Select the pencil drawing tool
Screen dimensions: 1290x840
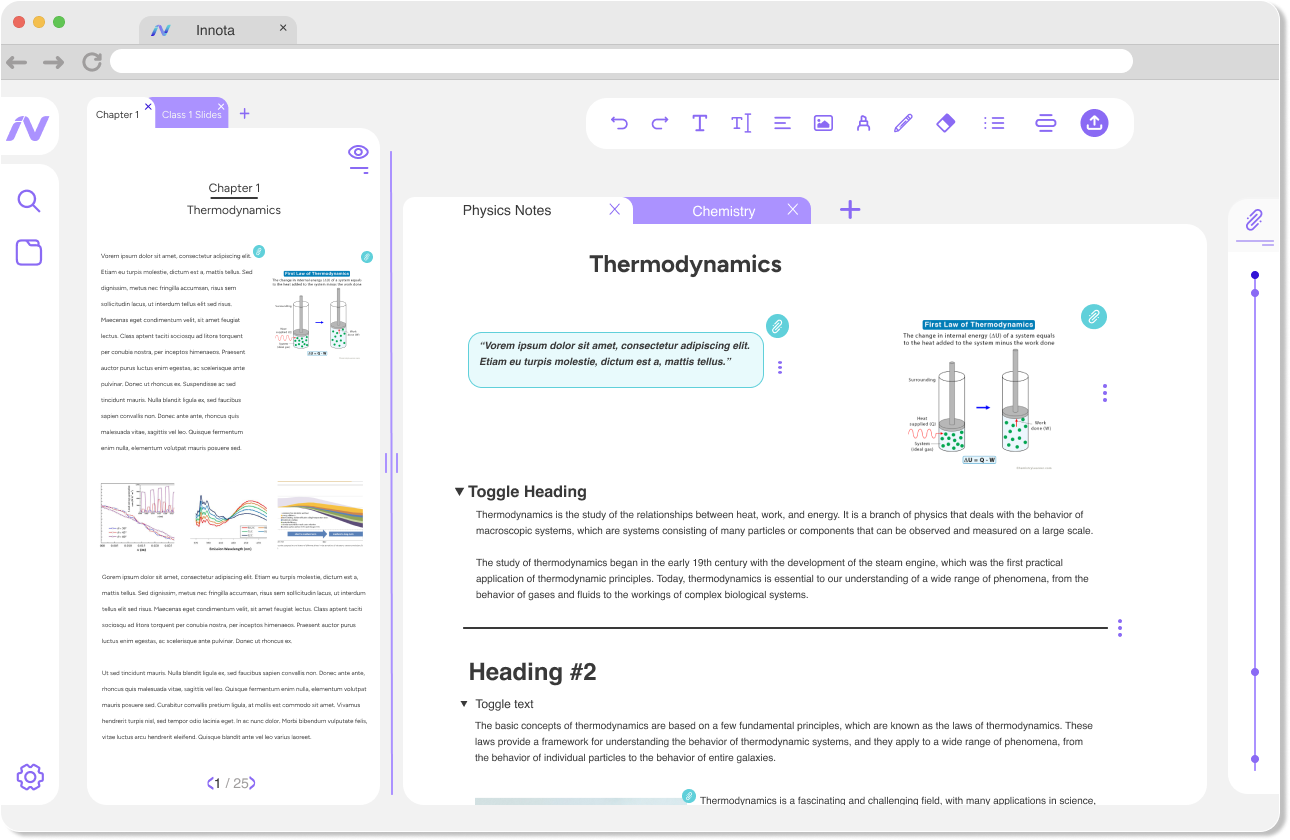pos(903,123)
